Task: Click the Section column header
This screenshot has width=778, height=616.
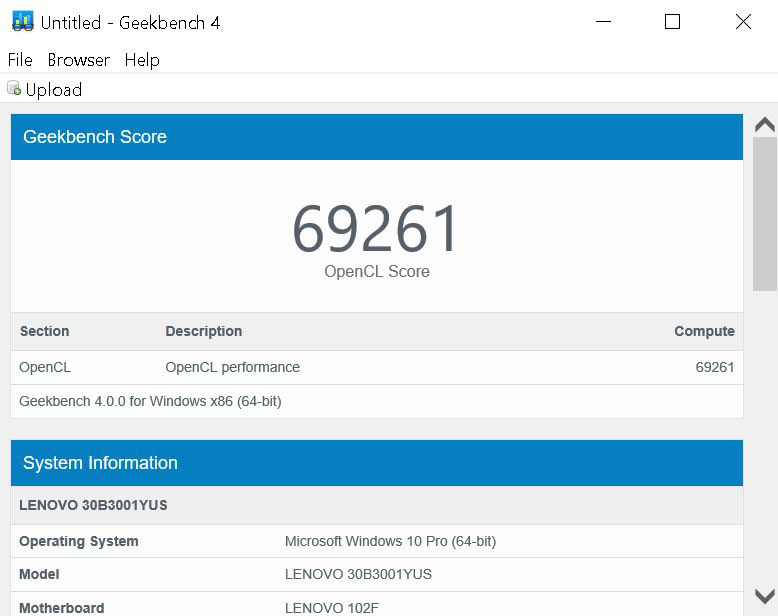Action: tap(44, 331)
